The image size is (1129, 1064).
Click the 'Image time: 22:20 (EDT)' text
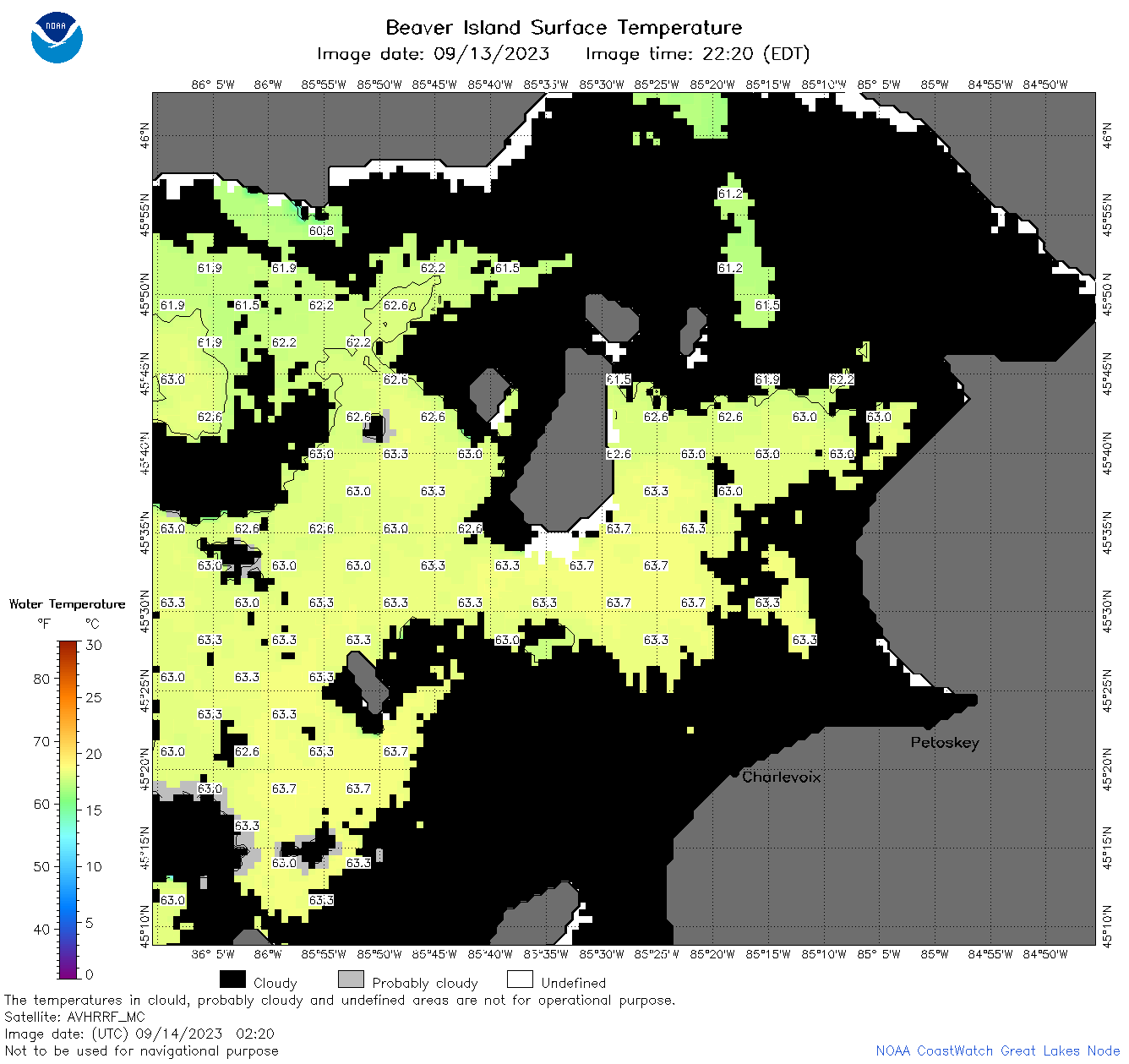pyautogui.click(x=697, y=54)
